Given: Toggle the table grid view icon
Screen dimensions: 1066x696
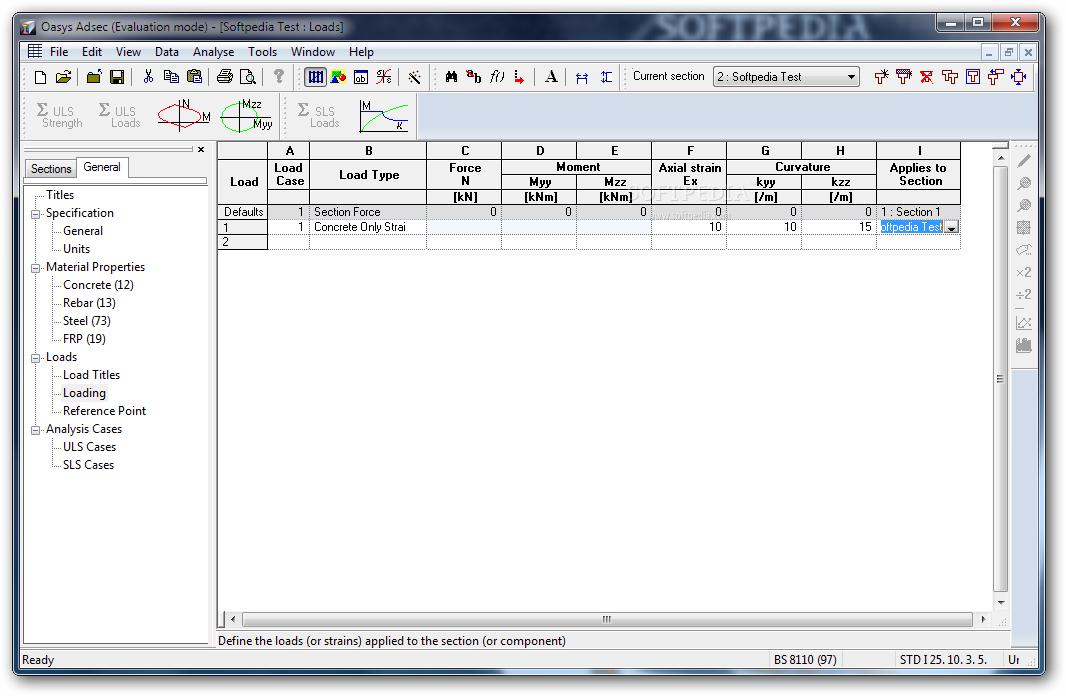Looking at the screenshot, I should 315,77.
